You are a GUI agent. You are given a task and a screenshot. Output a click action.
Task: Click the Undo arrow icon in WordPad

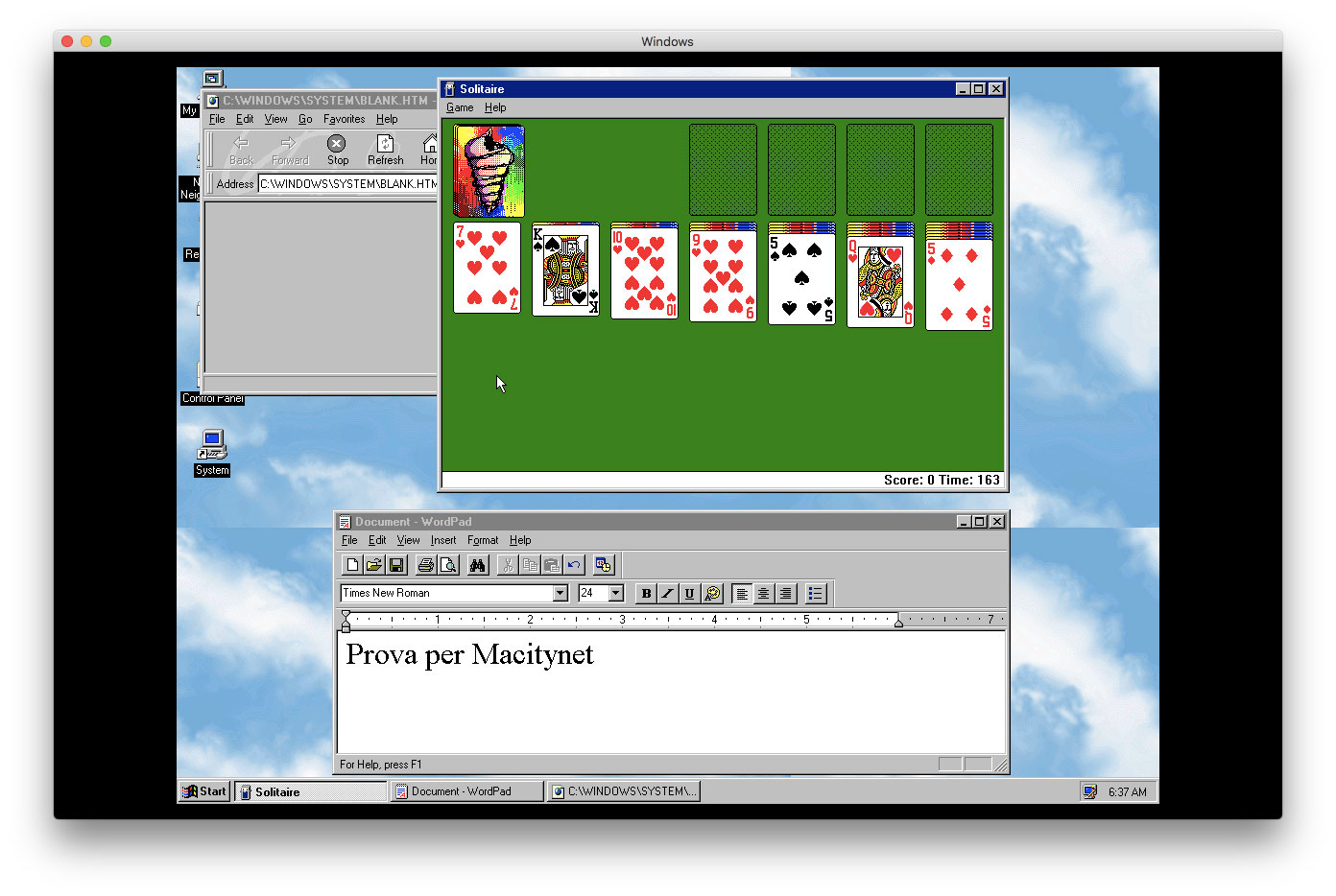574,565
